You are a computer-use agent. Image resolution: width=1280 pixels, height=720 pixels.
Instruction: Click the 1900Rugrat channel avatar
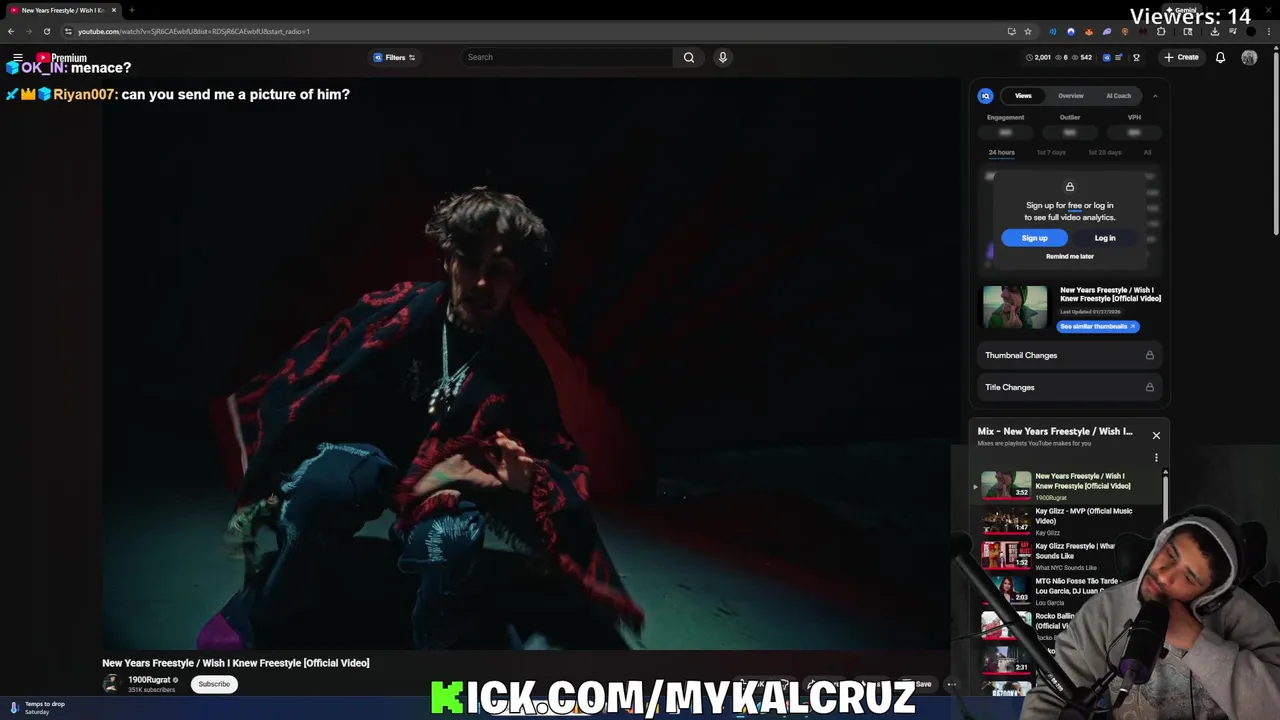(111, 683)
